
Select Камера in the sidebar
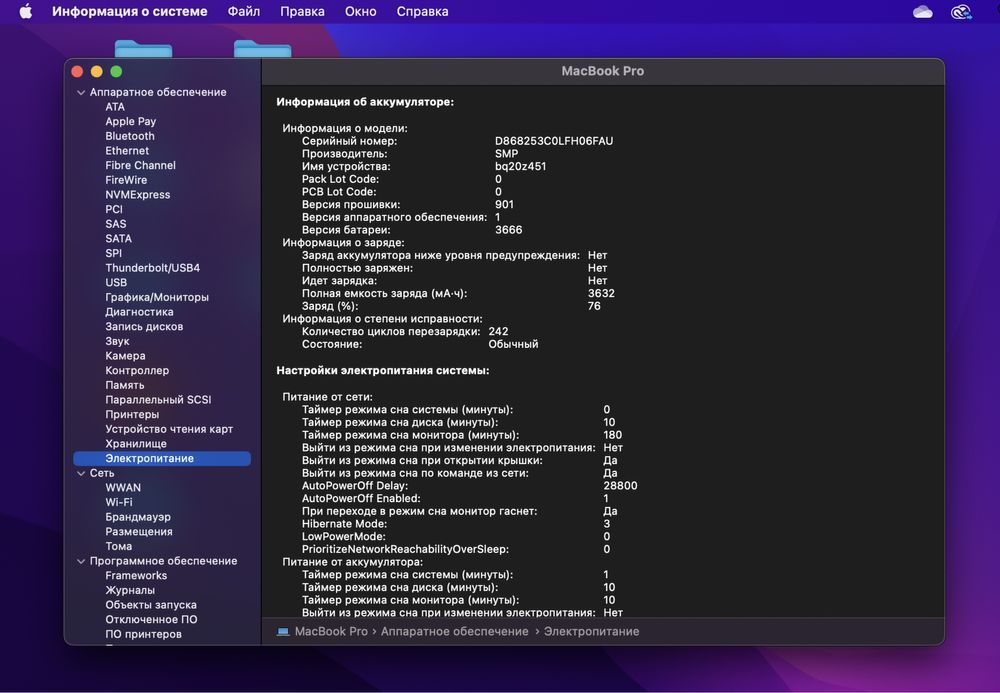[x=125, y=356]
